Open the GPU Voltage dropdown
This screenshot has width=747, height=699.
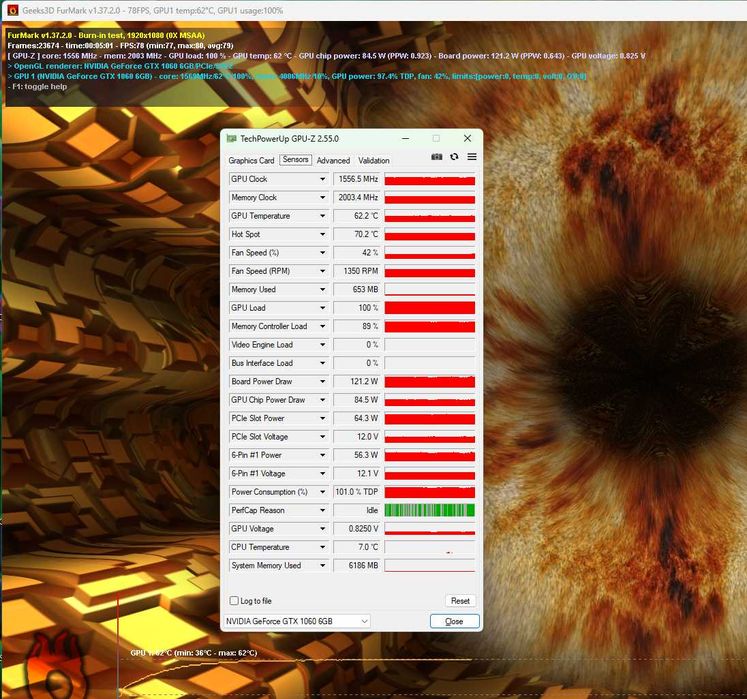323,529
